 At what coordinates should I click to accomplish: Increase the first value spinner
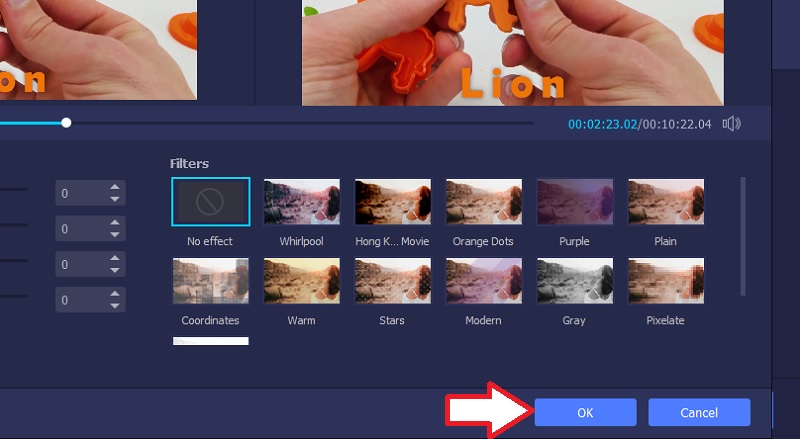(x=115, y=187)
